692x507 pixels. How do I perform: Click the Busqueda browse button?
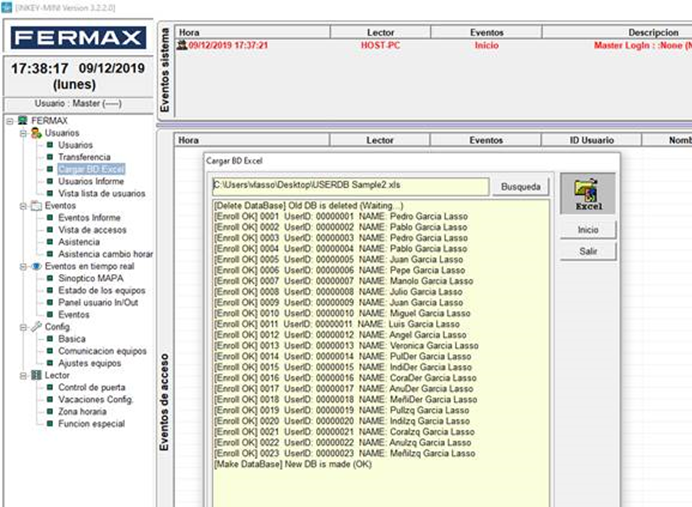521,187
